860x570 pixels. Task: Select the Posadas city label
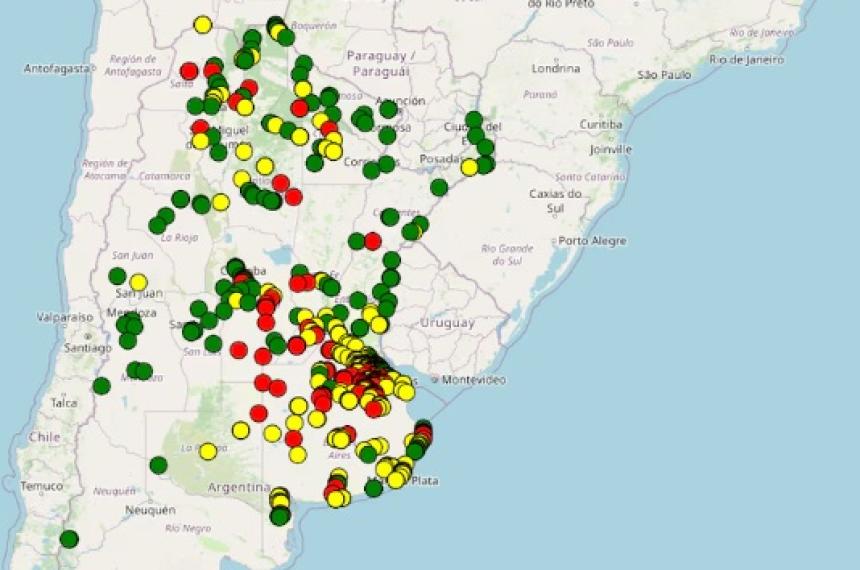(441, 159)
